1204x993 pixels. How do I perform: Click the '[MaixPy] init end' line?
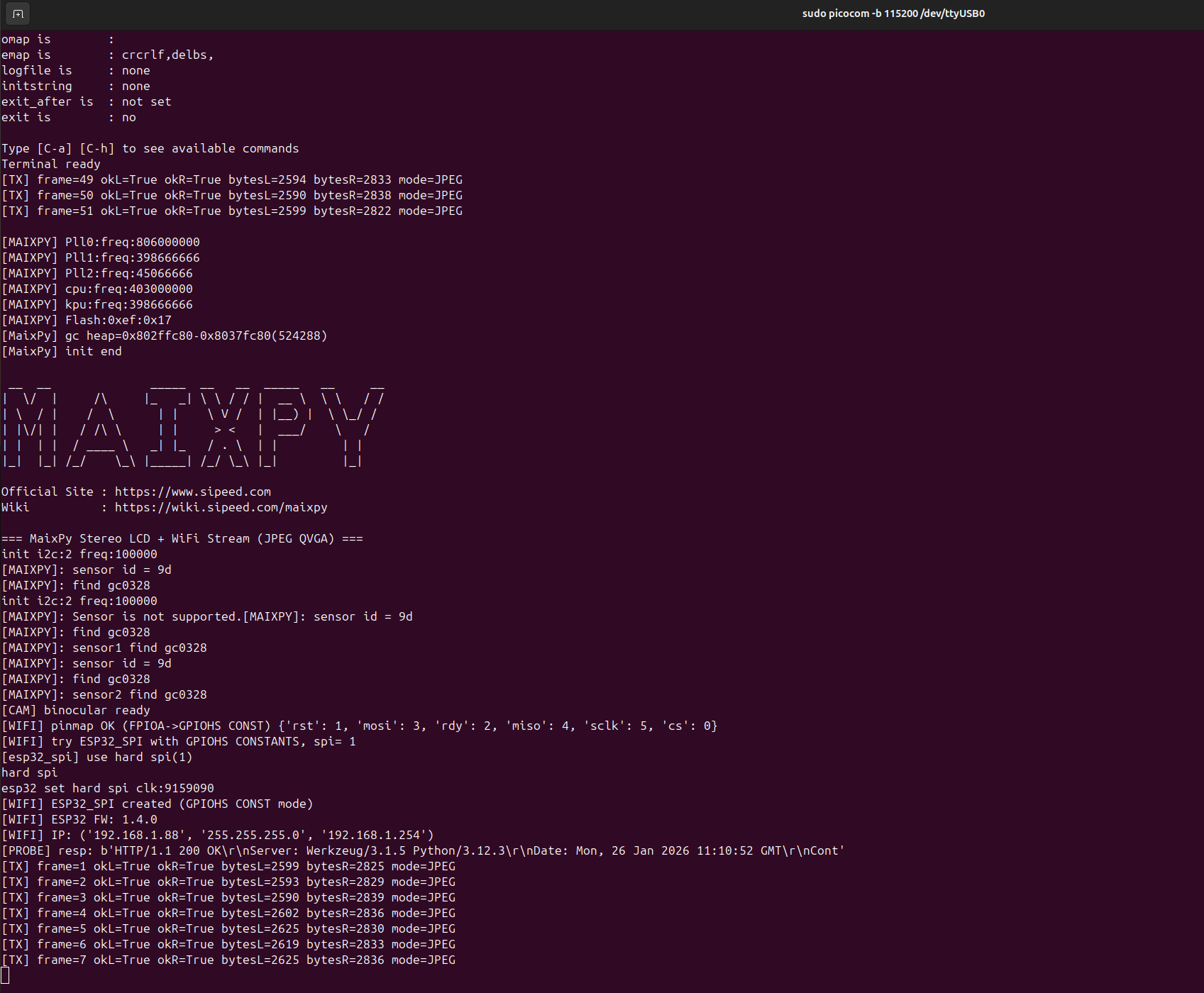tap(62, 351)
